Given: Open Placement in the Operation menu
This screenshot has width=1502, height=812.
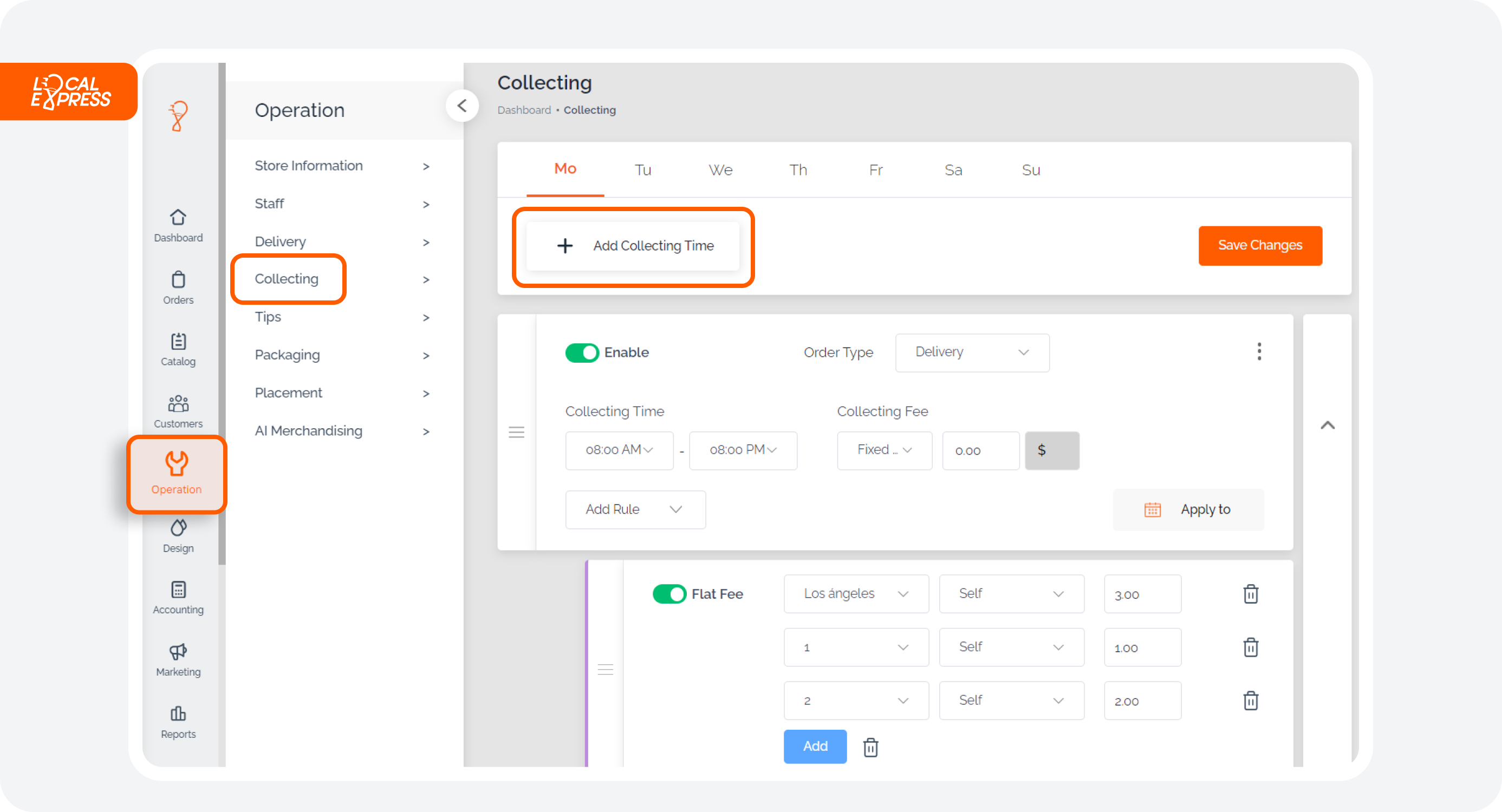Looking at the screenshot, I should coord(342,393).
